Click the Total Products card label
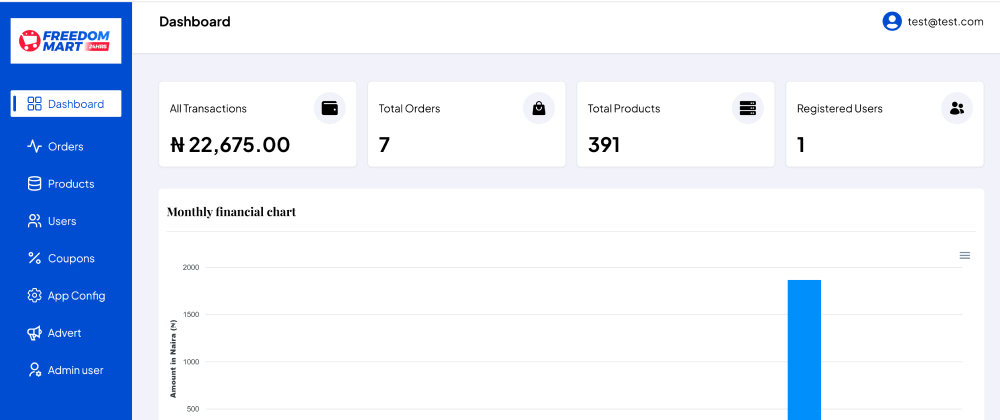The image size is (1000, 420). [x=624, y=108]
